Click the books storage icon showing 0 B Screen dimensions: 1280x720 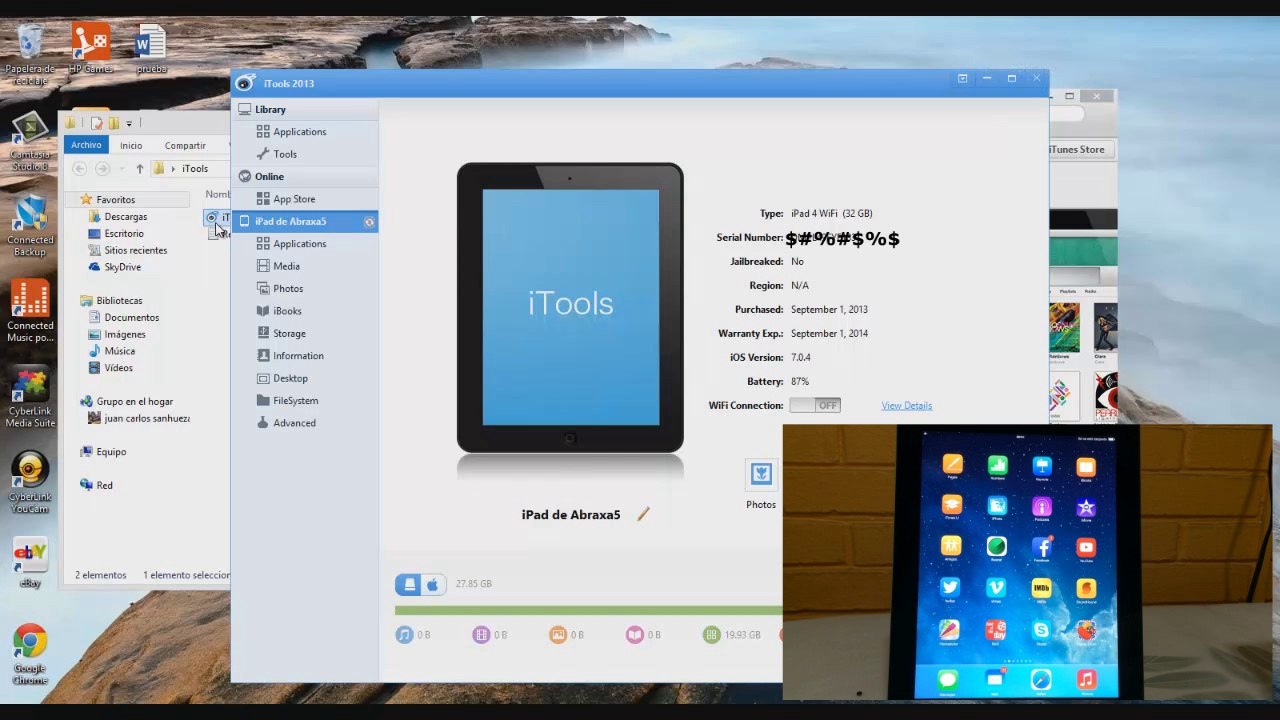click(635, 634)
